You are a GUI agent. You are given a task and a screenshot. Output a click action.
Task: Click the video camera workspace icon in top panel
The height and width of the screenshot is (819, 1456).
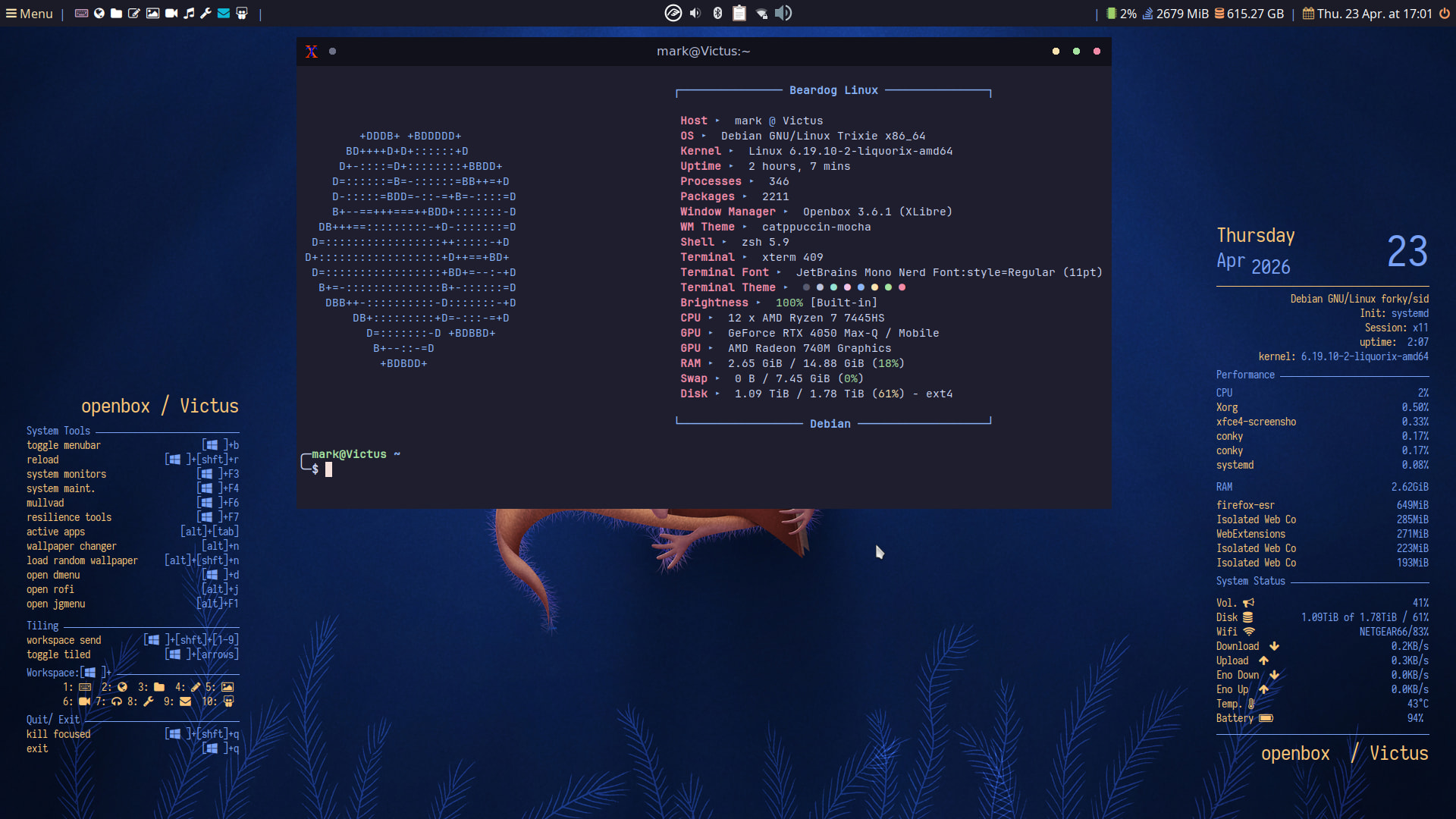pos(171,14)
